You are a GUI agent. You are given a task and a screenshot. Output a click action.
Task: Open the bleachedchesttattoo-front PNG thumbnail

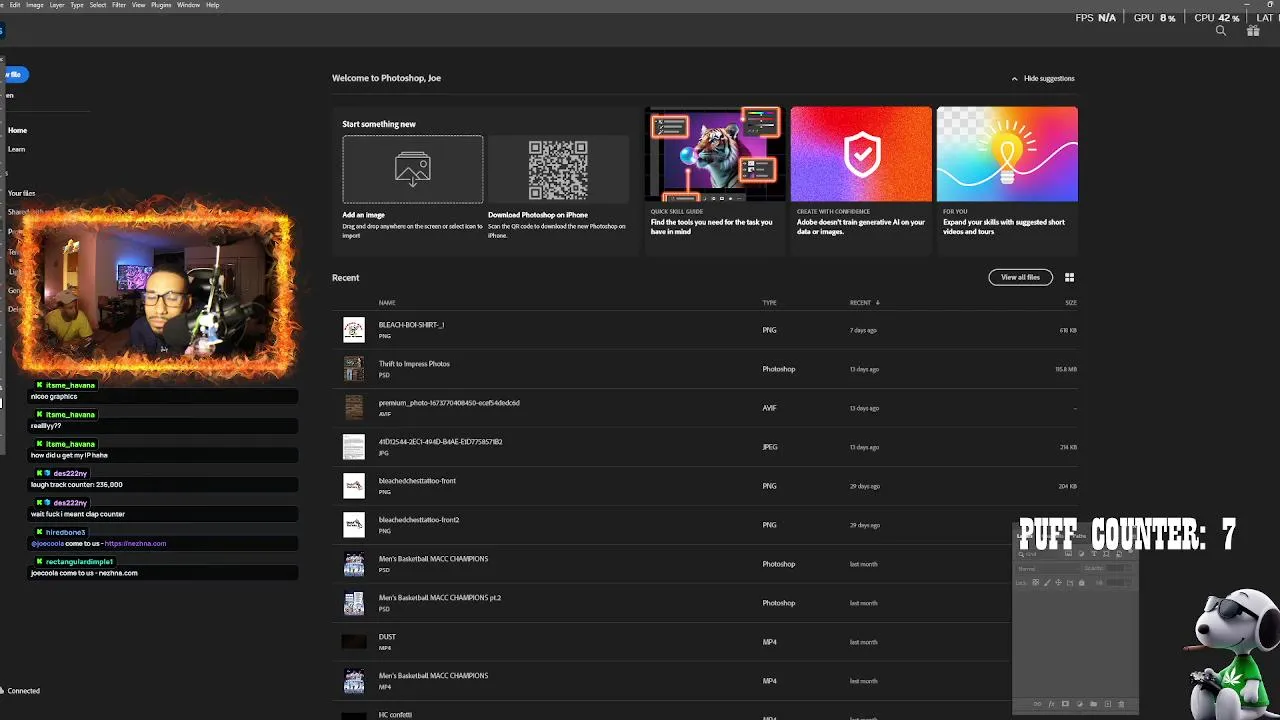click(x=354, y=486)
